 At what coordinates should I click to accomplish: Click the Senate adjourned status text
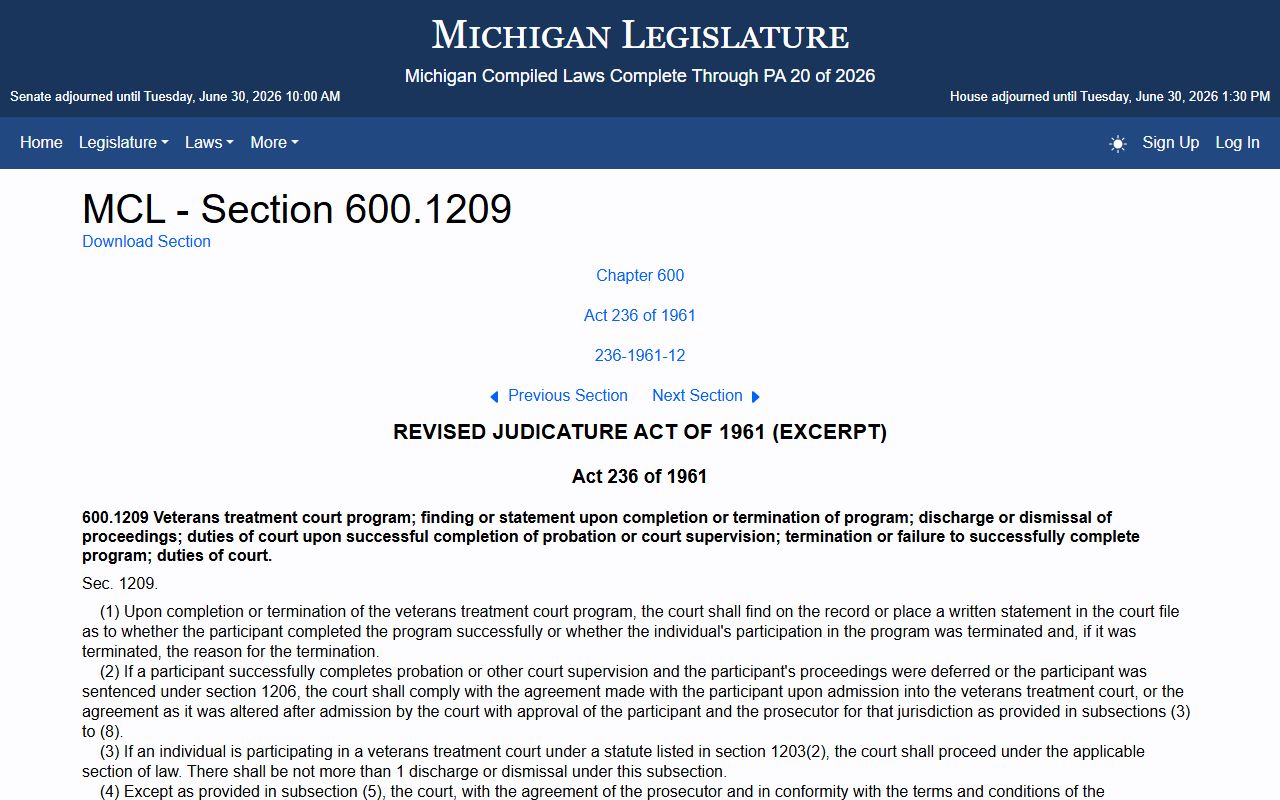pos(175,97)
